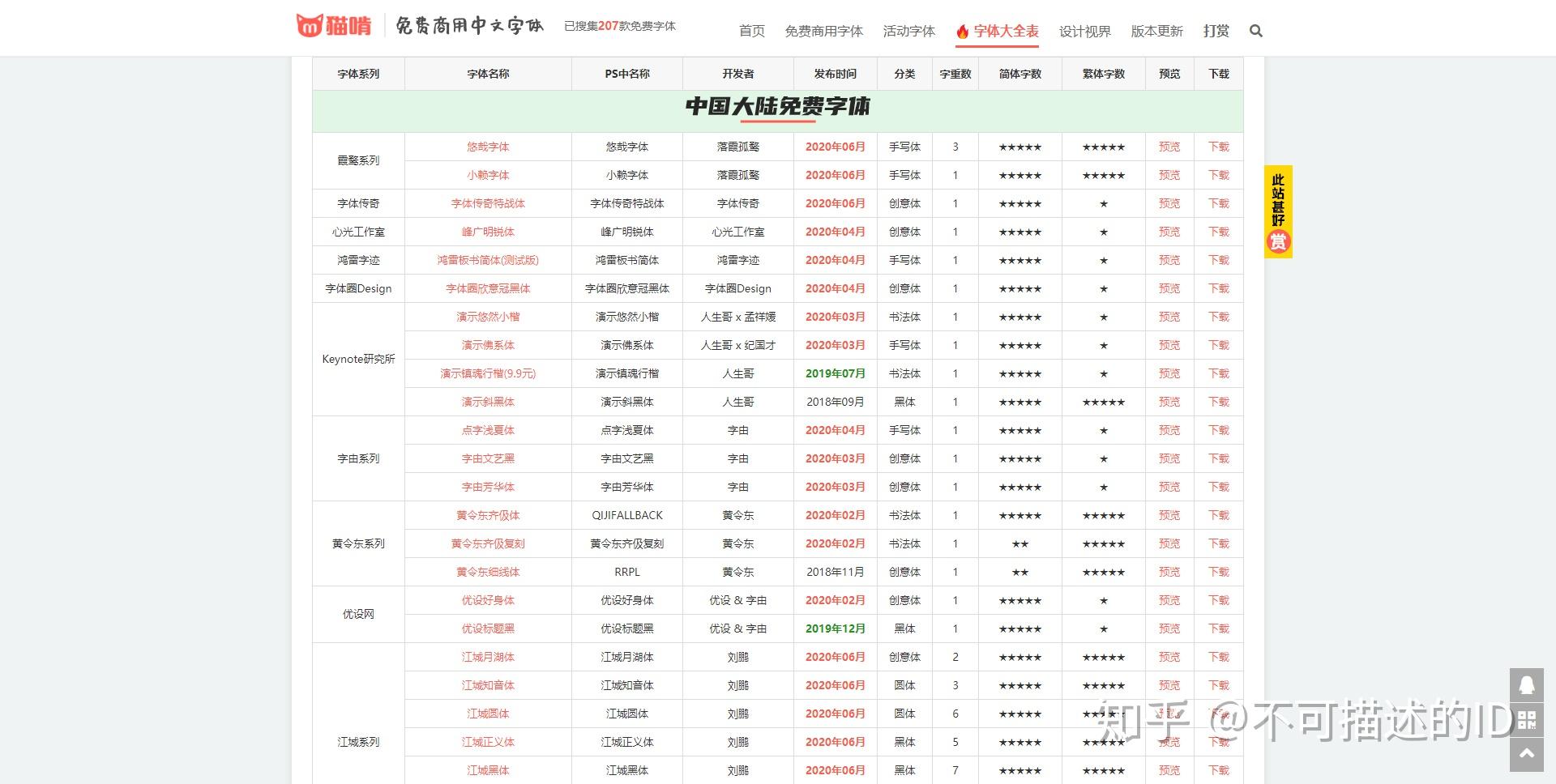Viewport: 1556px width, 784px height.
Task: Click 预览 in the 演示斜黑体 row
Action: [x=1169, y=402]
